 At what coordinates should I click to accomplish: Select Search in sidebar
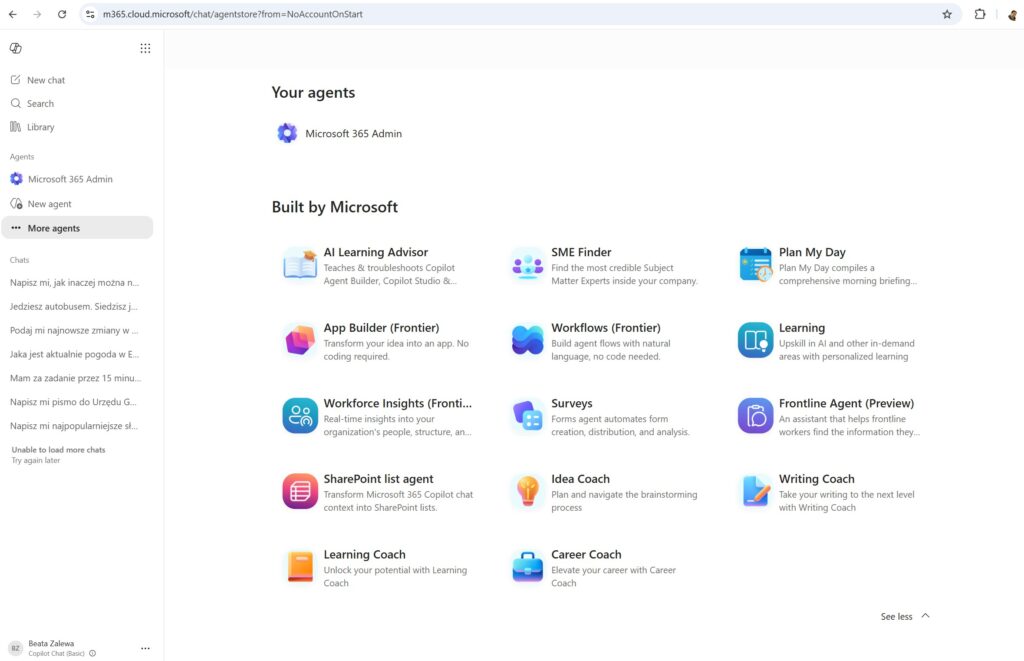tap(40, 103)
